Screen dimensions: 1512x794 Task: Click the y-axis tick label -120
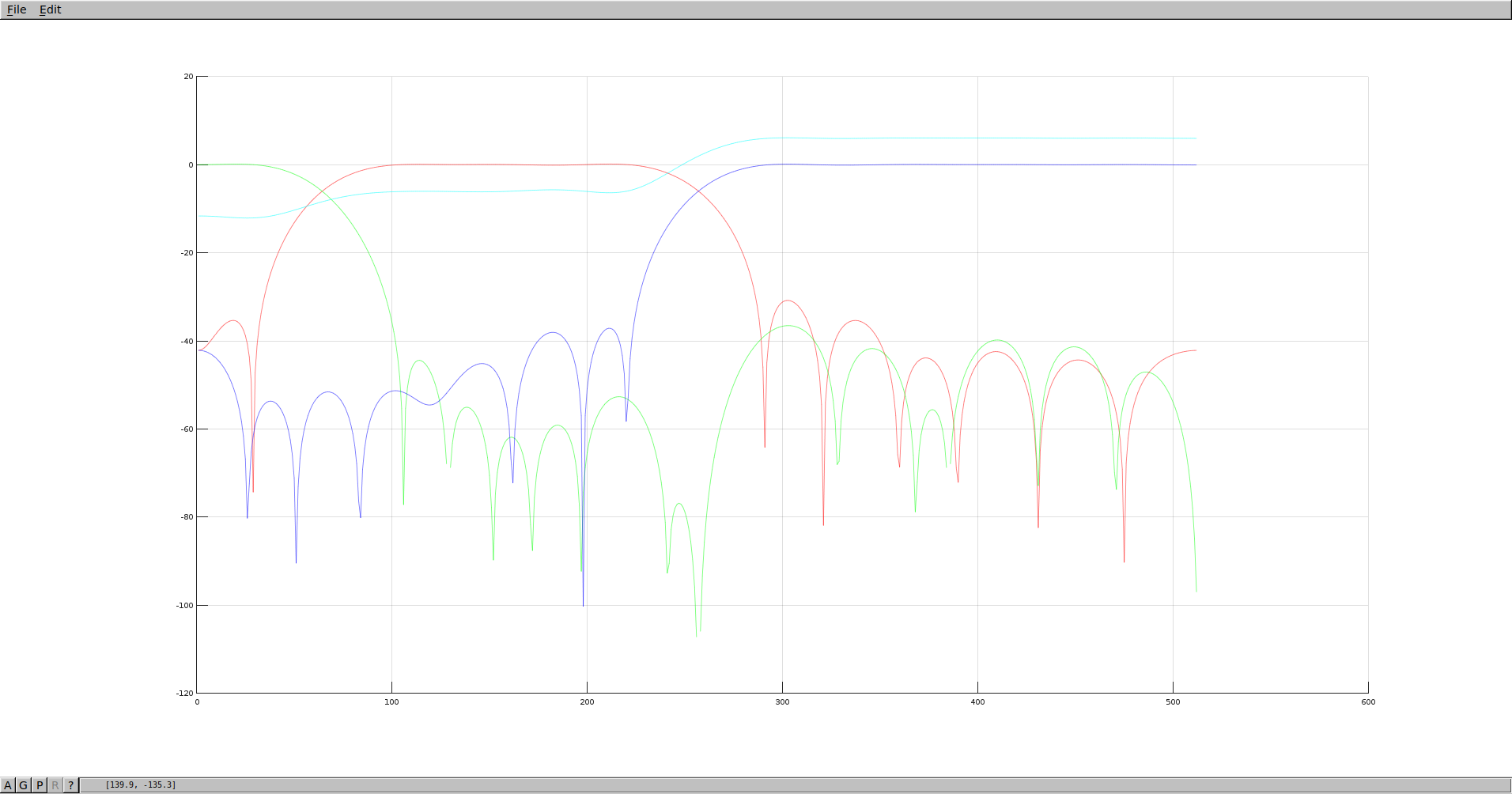pos(184,694)
